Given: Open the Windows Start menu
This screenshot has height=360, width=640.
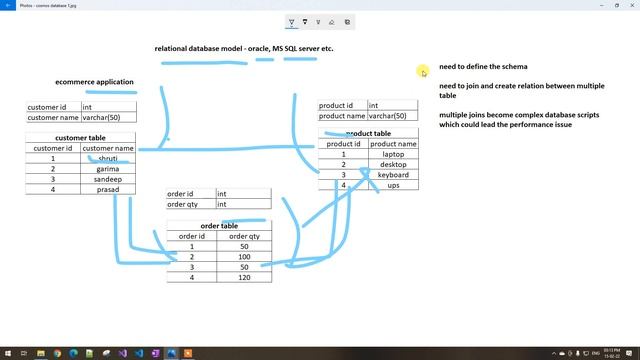Looking at the screenshot, I should (x=8, y=353).
